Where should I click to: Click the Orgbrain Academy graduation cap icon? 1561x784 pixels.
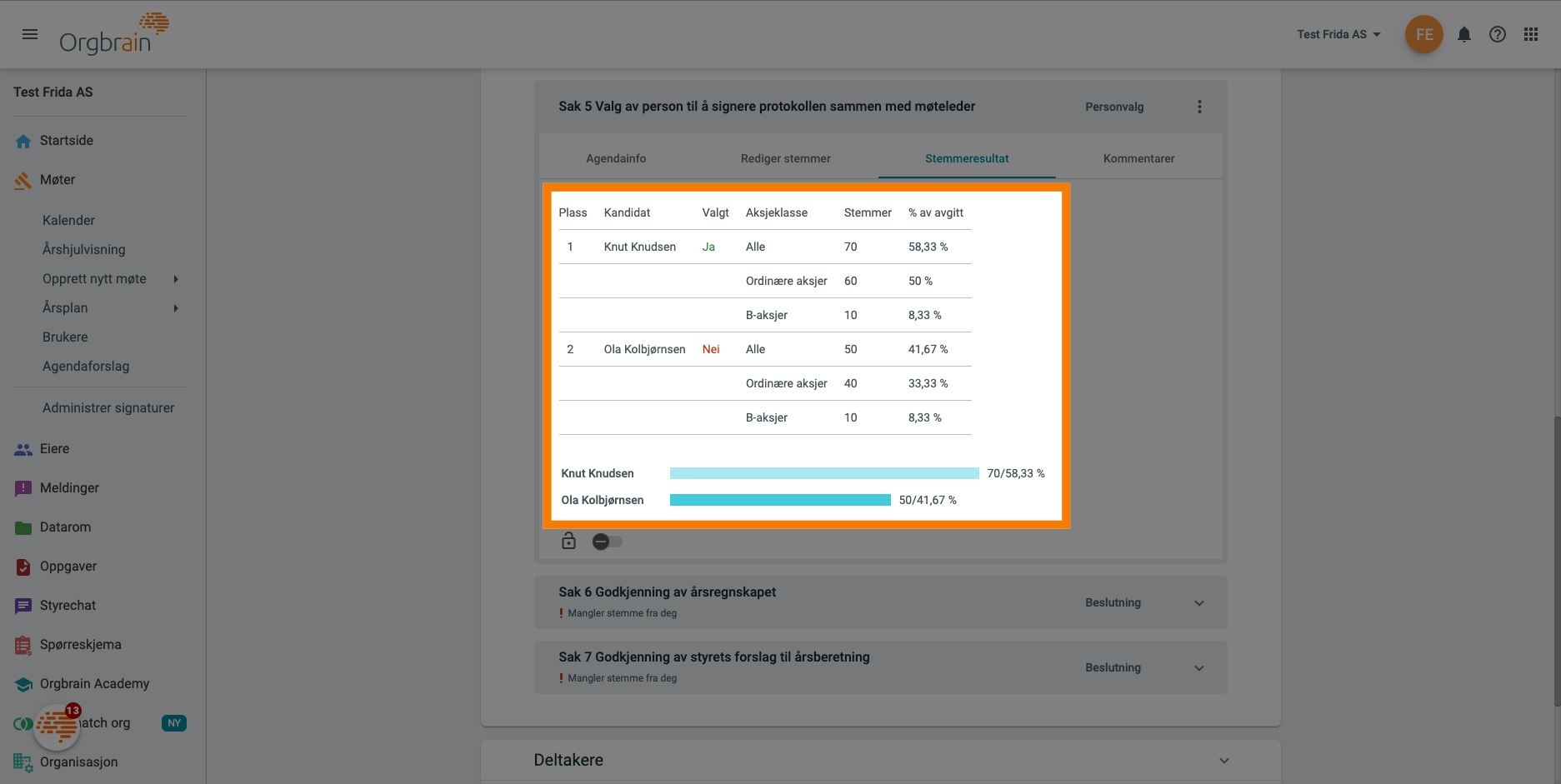[23, 684]
